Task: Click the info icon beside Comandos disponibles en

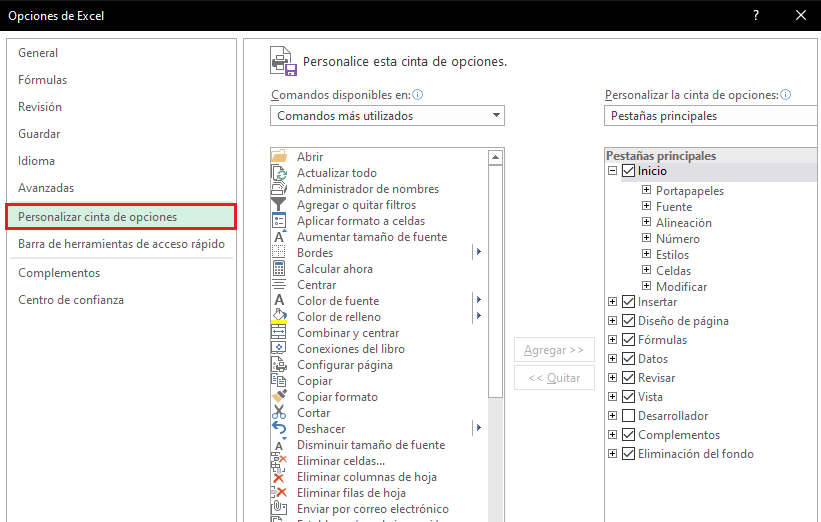Action: pyautogui.click(x=417, y=95)
